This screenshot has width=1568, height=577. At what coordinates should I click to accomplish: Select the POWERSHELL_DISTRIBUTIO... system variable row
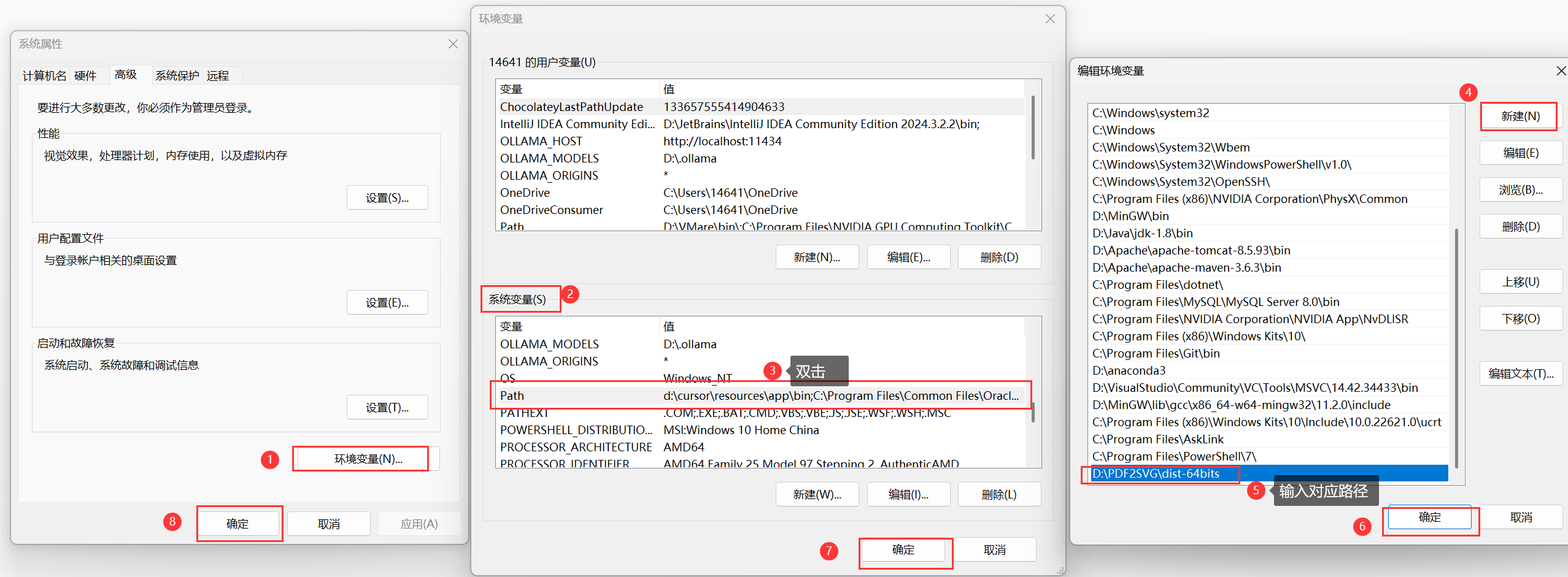[761, 430]
